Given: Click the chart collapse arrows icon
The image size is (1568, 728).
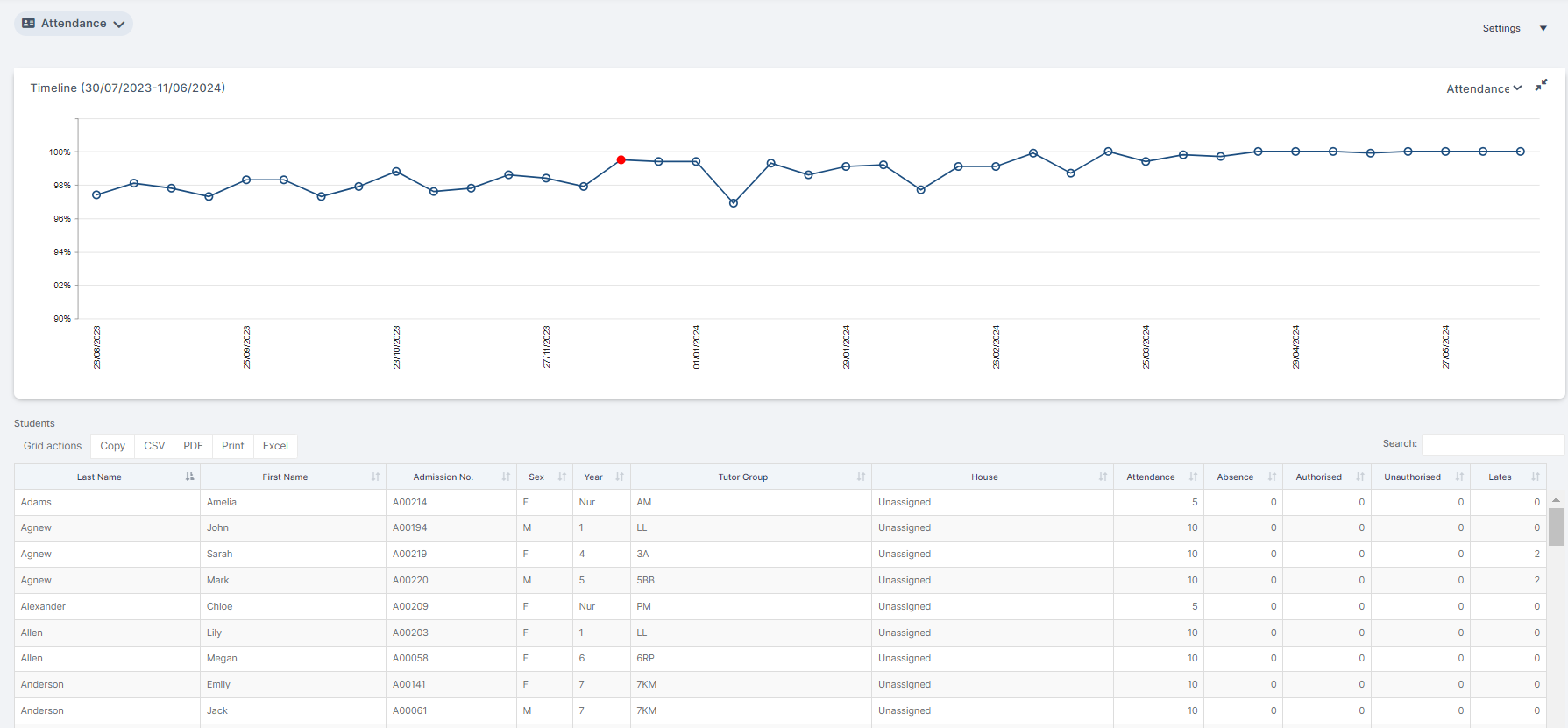Looking at the screenshot, I should [x=1541, y=85].
